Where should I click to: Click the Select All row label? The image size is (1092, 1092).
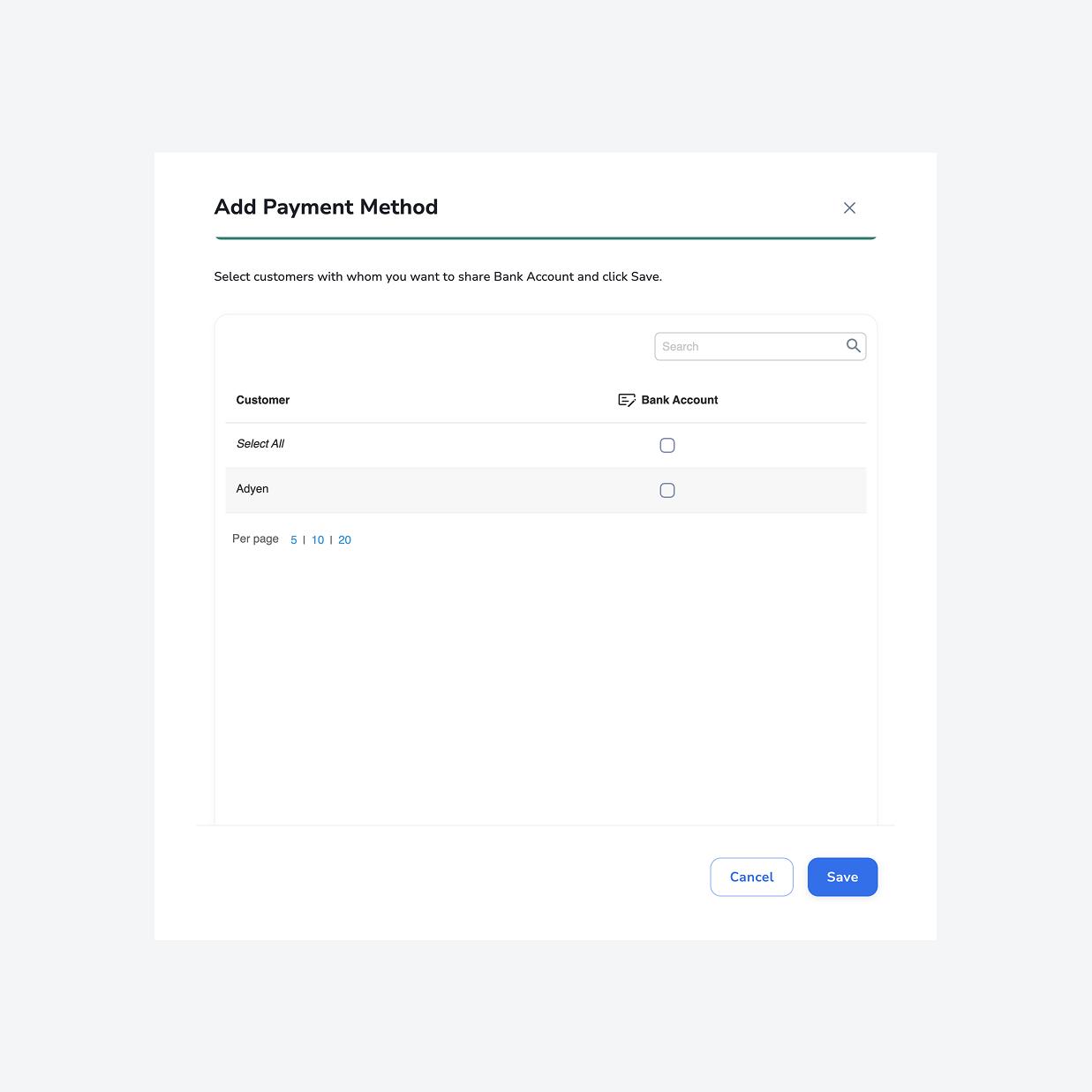260,444
